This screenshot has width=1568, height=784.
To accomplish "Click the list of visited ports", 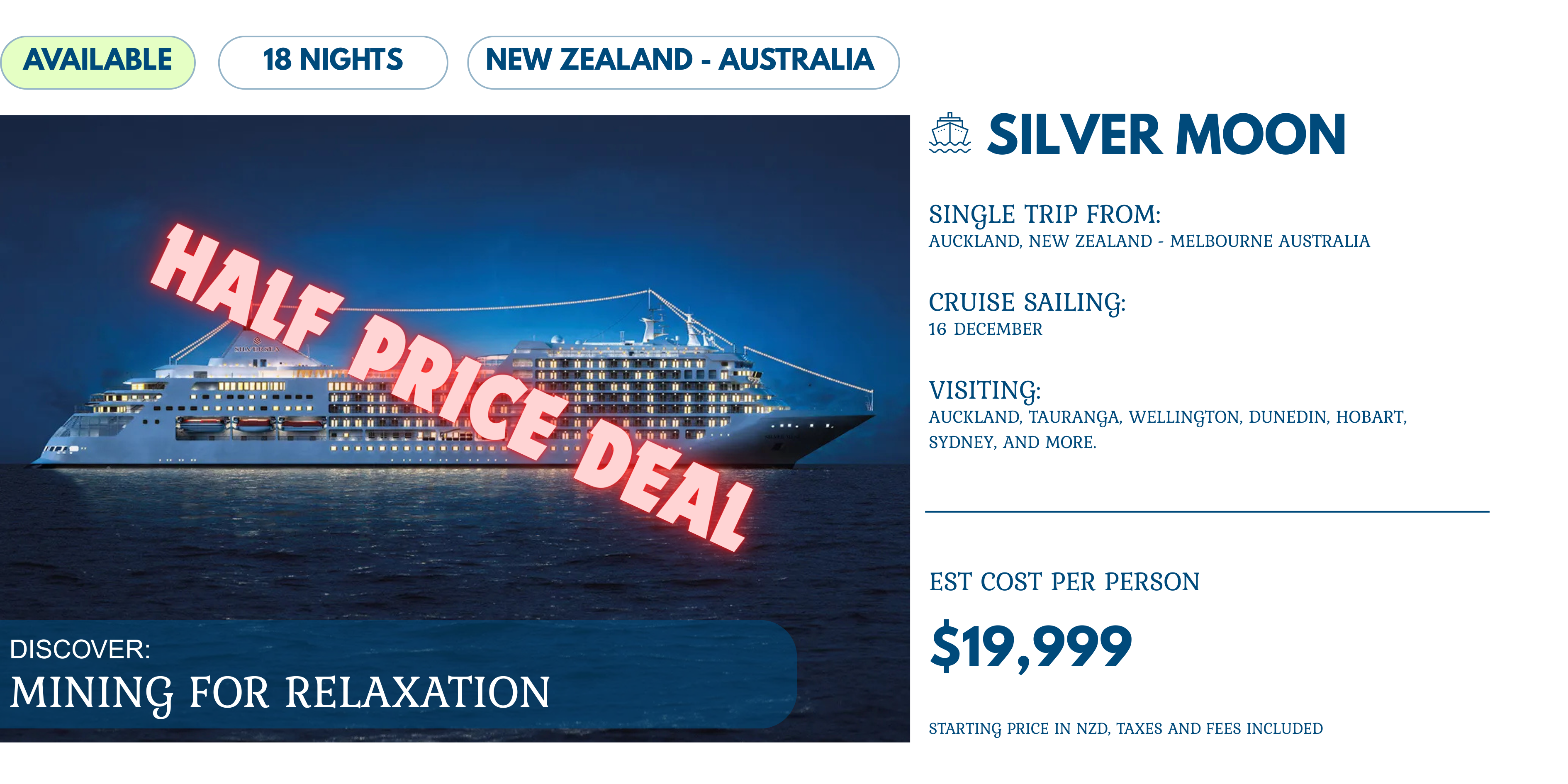I will 1167,429.
